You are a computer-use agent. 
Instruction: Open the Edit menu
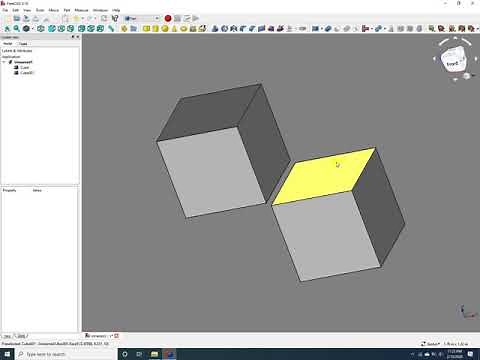[15, 10]
